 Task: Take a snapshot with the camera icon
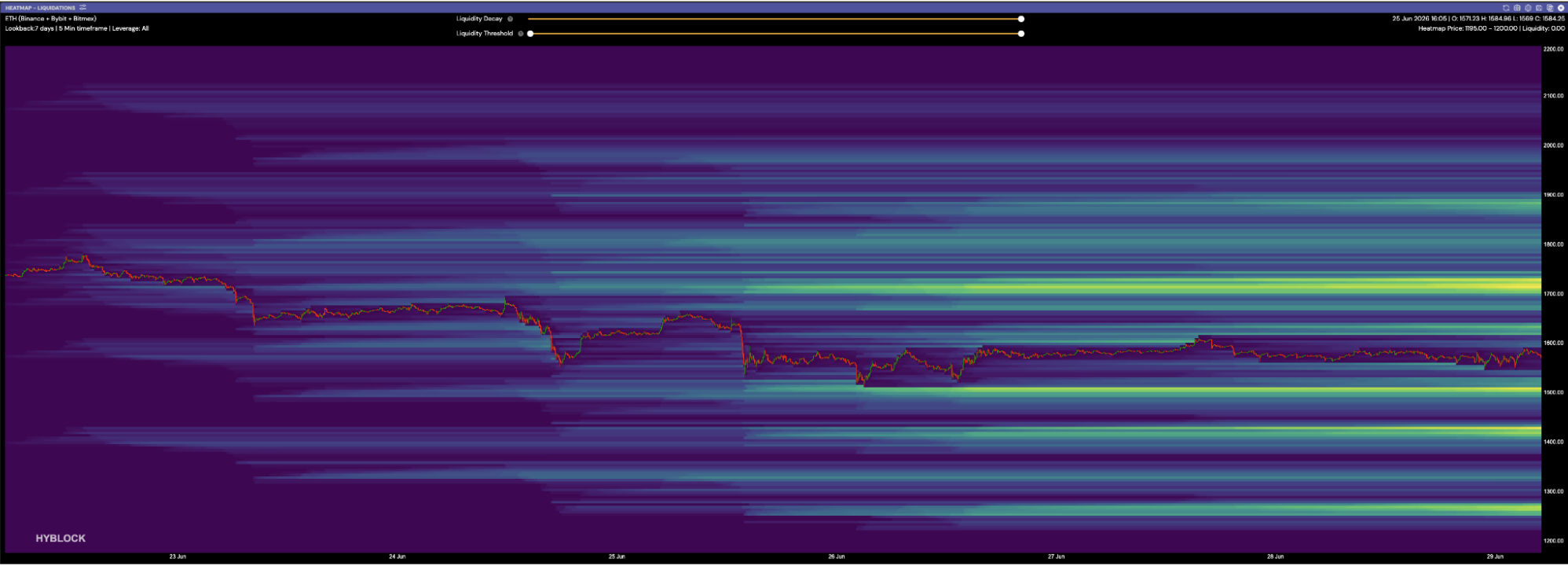1517,8
